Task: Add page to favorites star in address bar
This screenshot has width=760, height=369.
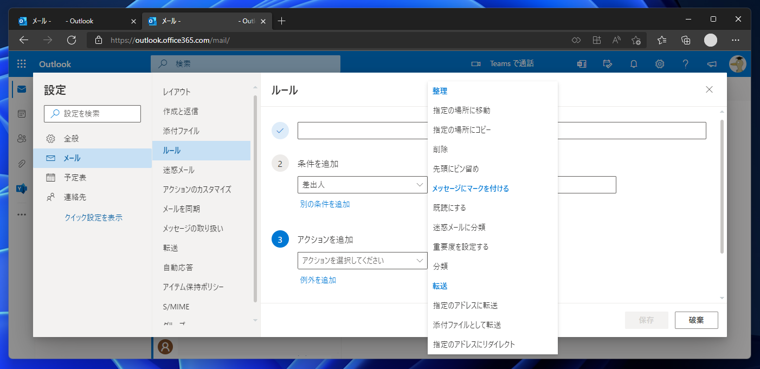Action: coord(636,40)
